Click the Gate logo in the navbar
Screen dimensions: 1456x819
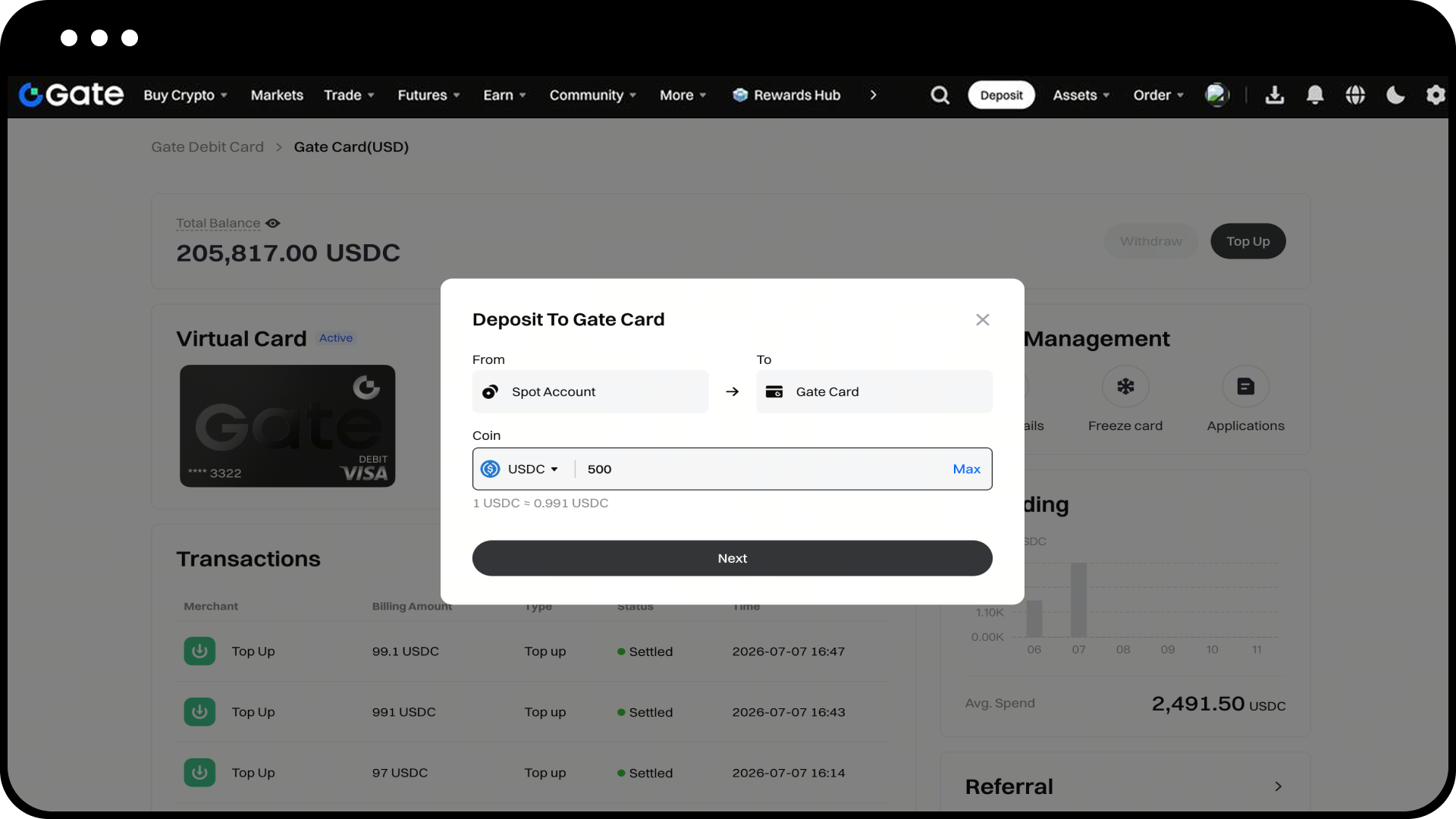71,95
